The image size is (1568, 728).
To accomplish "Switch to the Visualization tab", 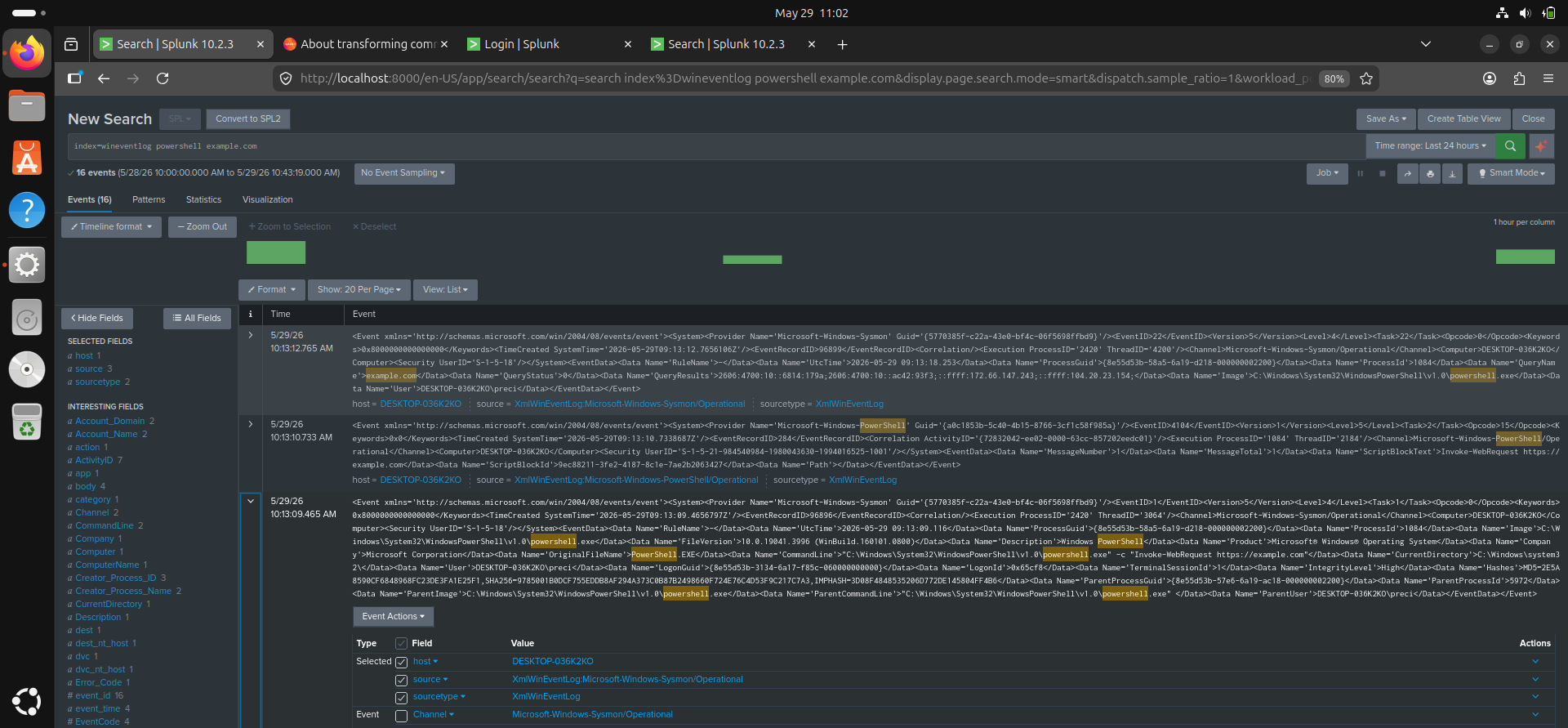I will (267, 199).
